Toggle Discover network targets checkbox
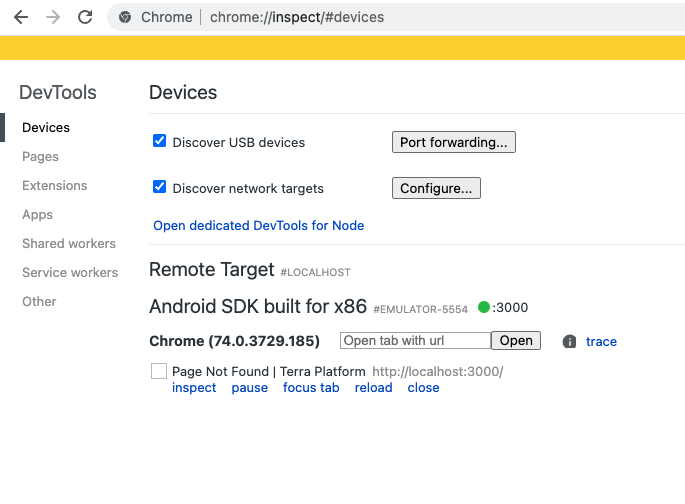This screenshot has width=685, height=504. [x=159, y=186]
